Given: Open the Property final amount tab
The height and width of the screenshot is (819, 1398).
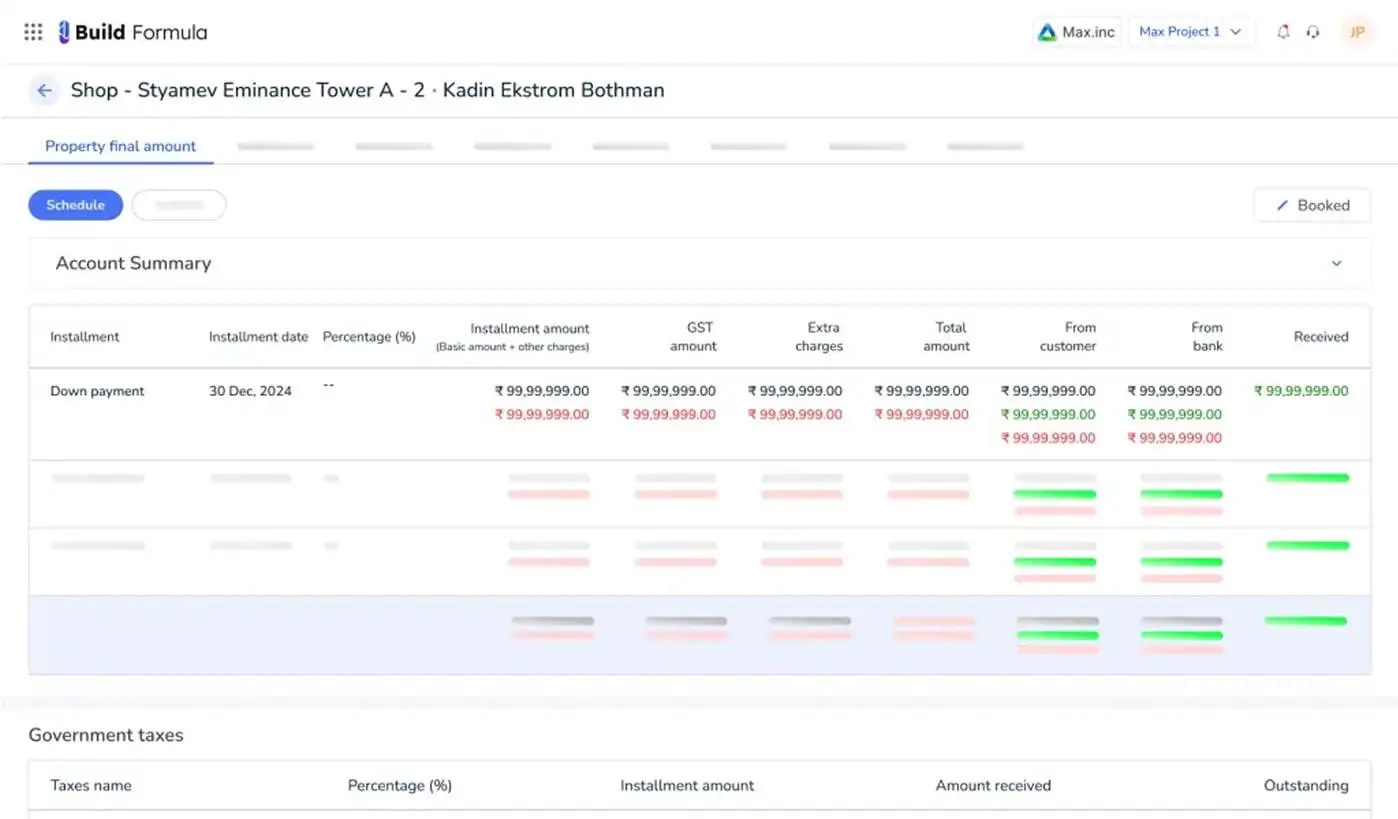Looking at the screenshot, I should click(120, 146).
